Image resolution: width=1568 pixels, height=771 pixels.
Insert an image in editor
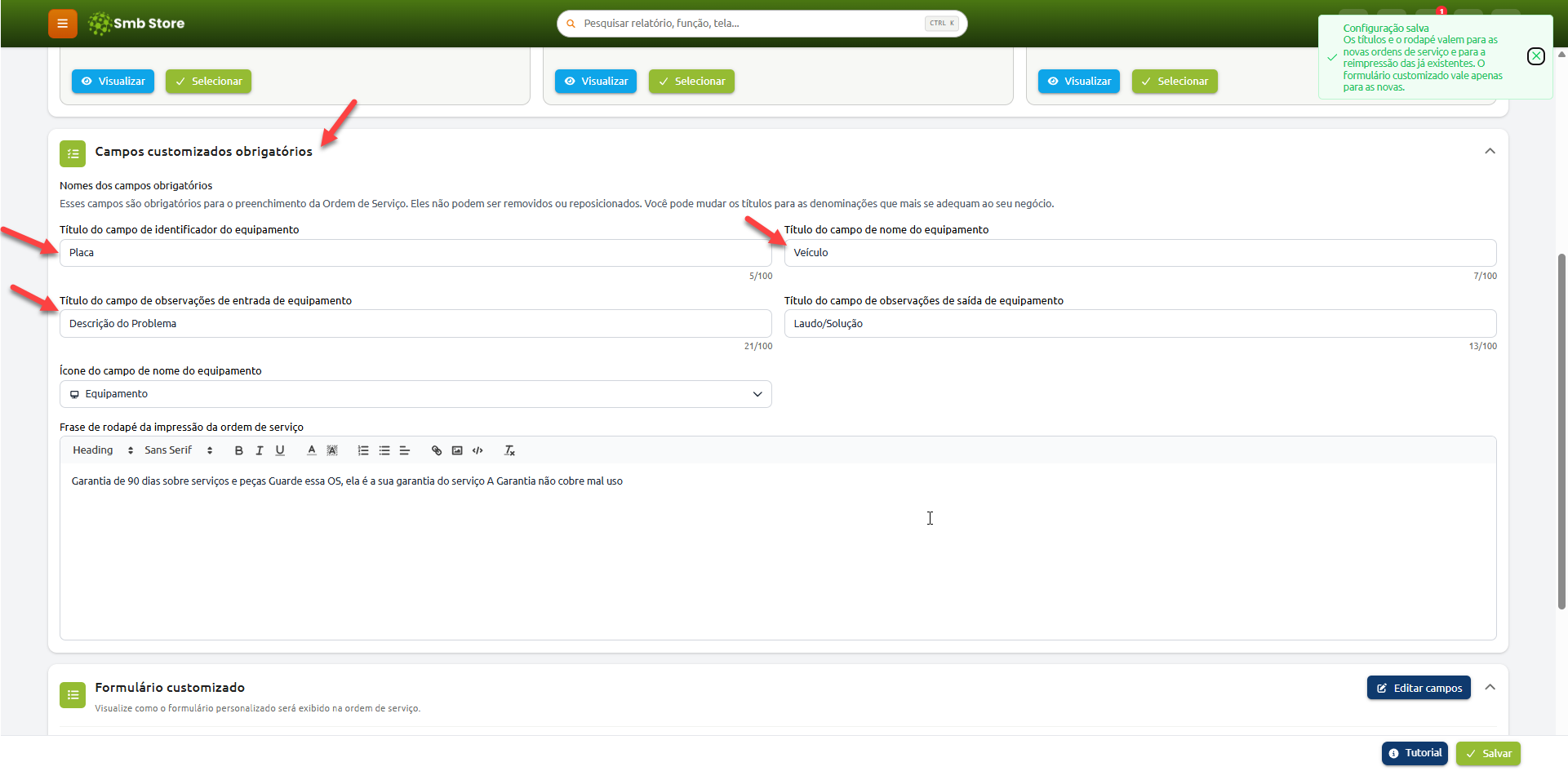point(457,450)
